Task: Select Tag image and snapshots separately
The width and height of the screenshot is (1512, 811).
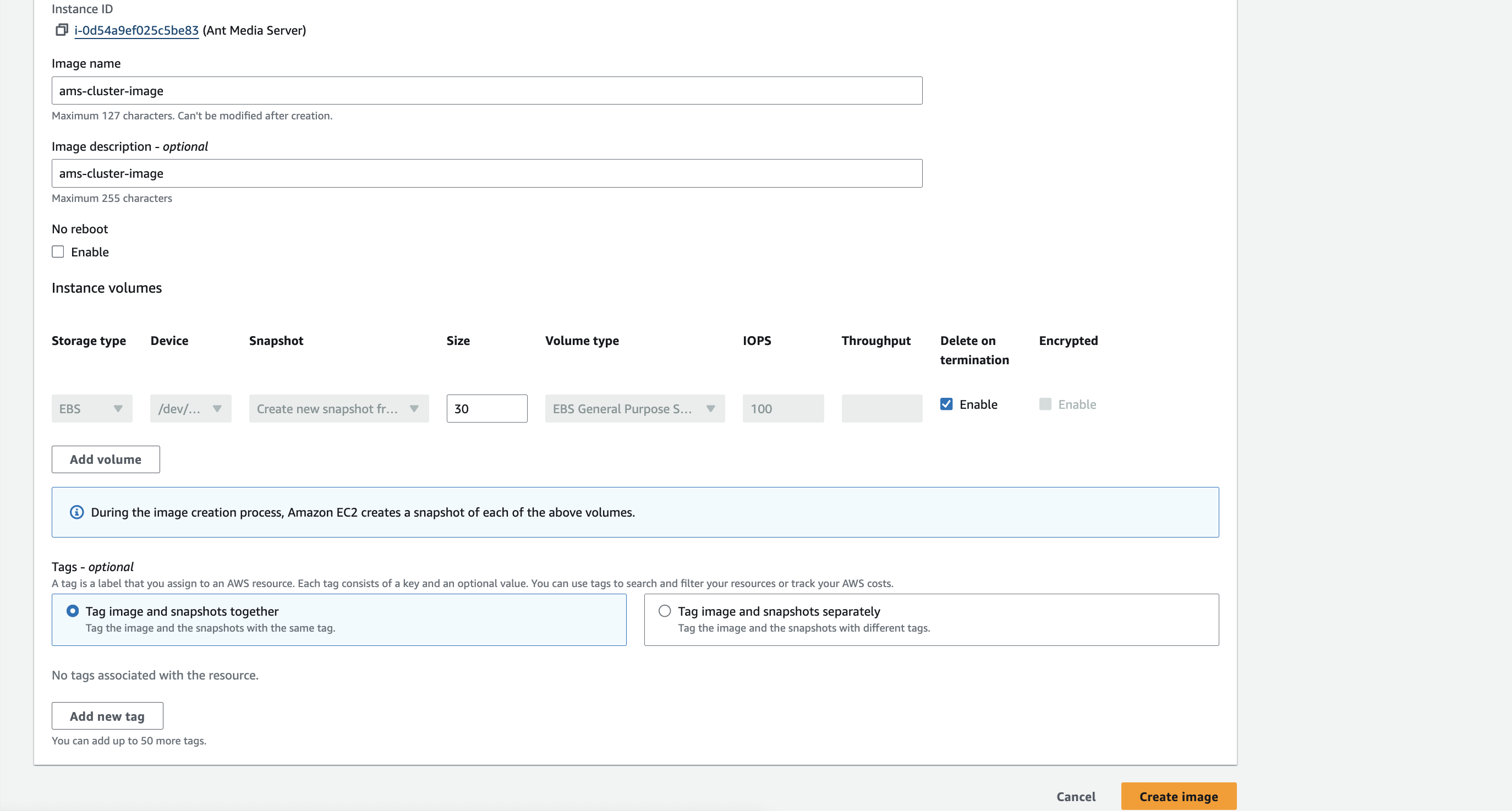Action: 665,611
